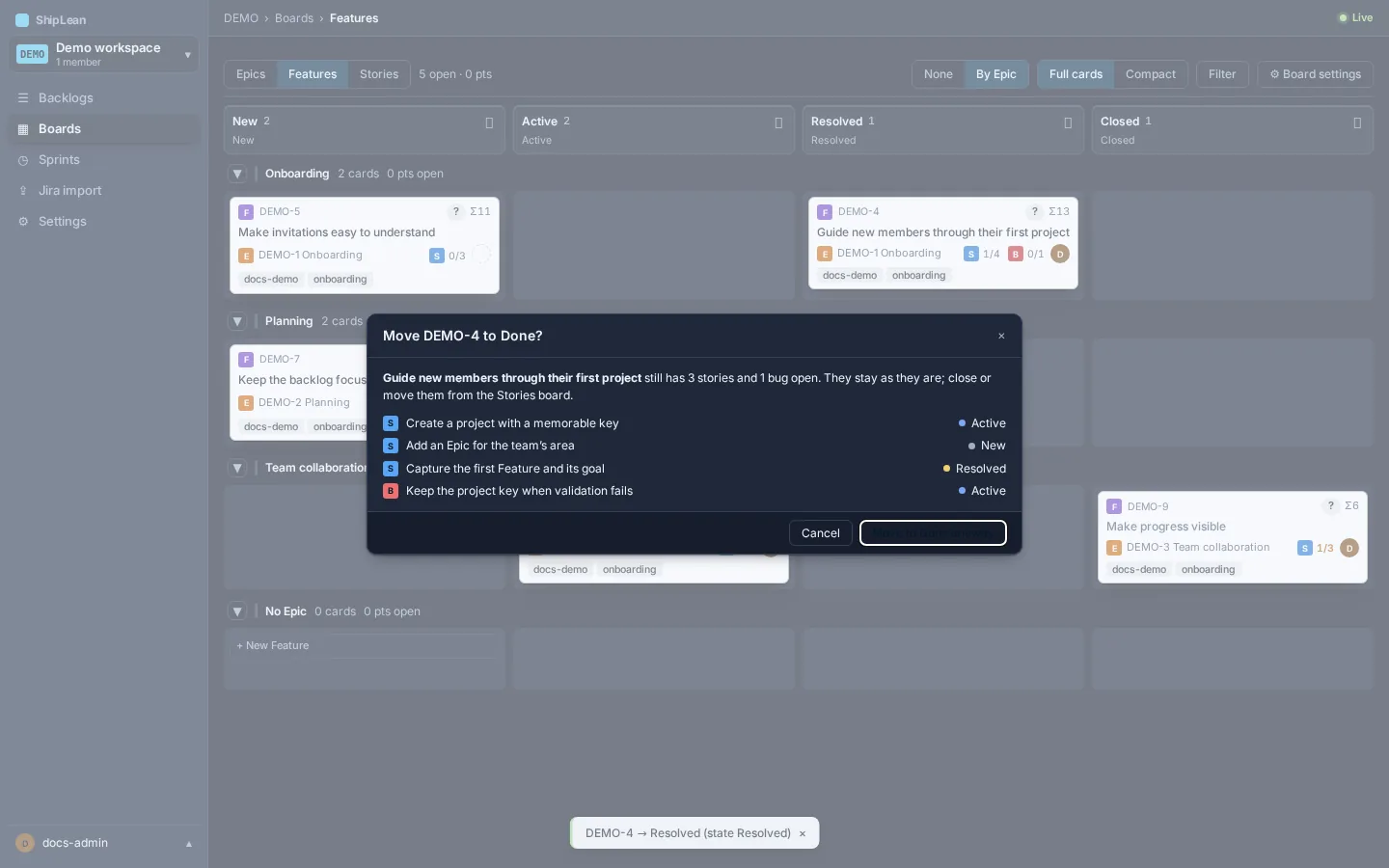Dismiss the DEMO-4 Resolved toast notification
This screenshot has width=1389, height=868.
pyautogui.click(x=803, y=833)
